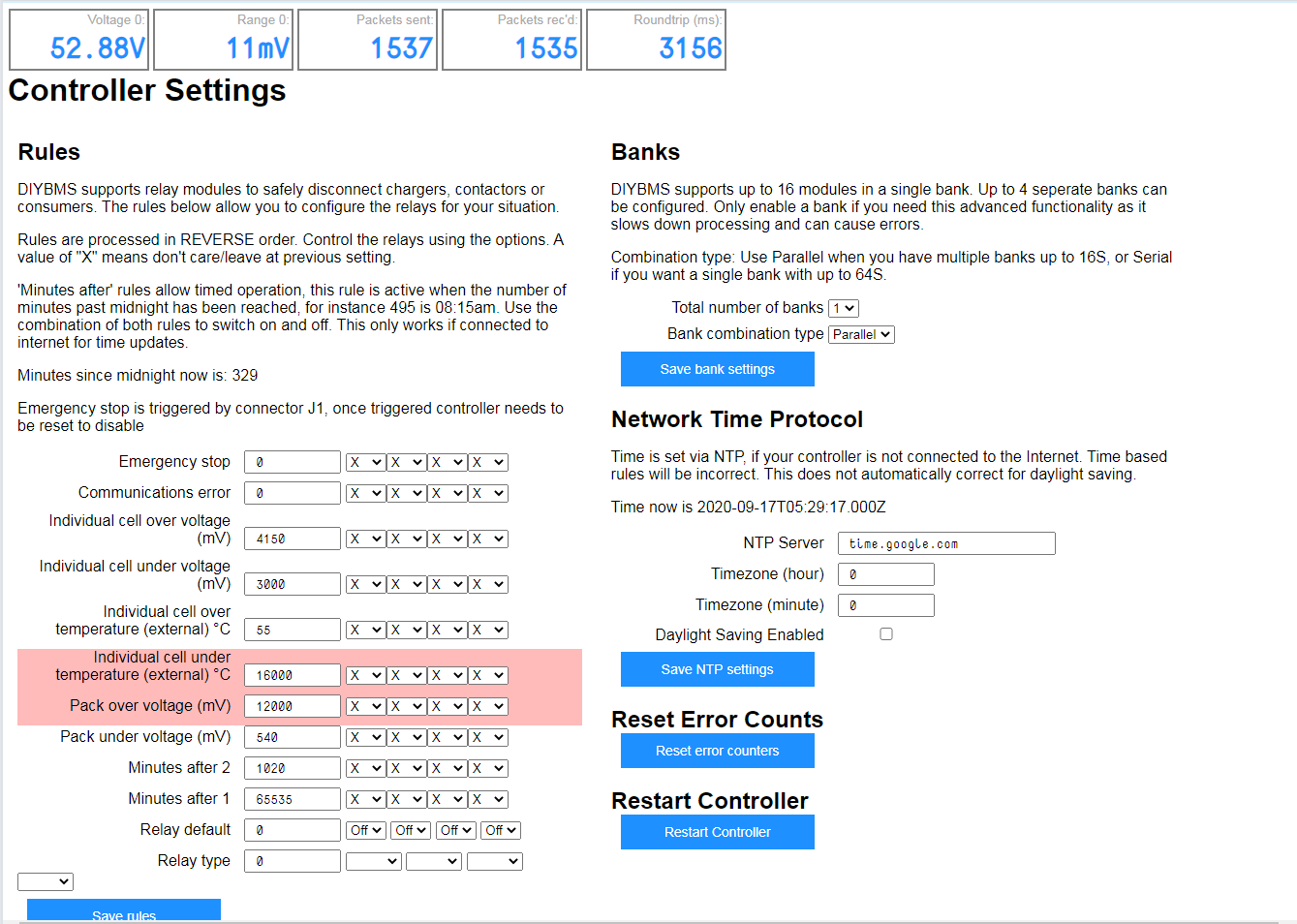Open the second Off dropdown for Relay default

411,831
